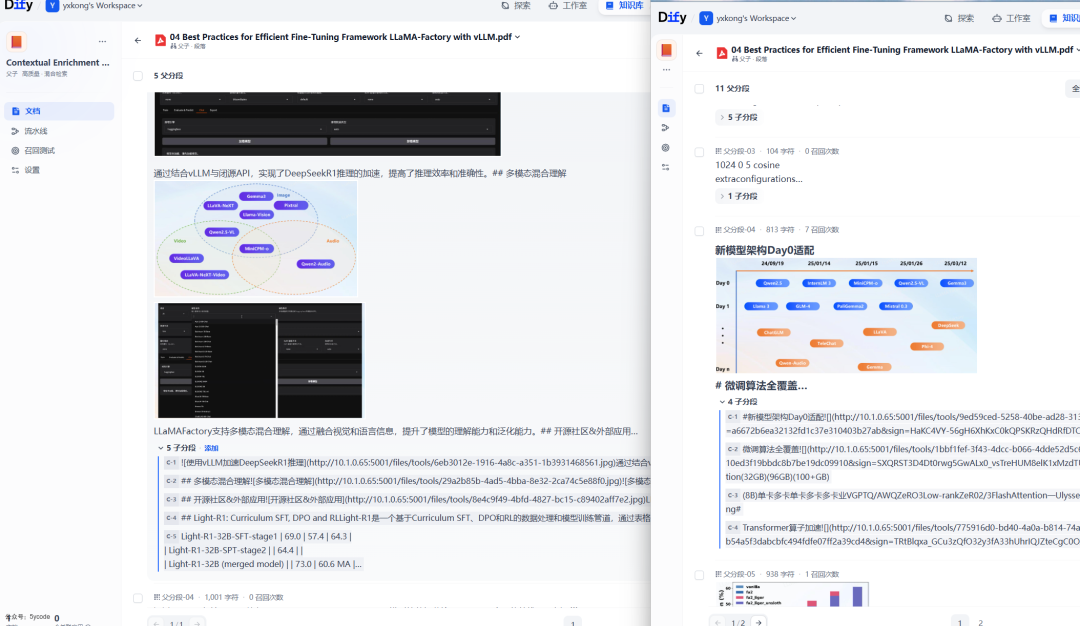Open the 流水线 pipeline icon in right sidebar

click(665, 128)
